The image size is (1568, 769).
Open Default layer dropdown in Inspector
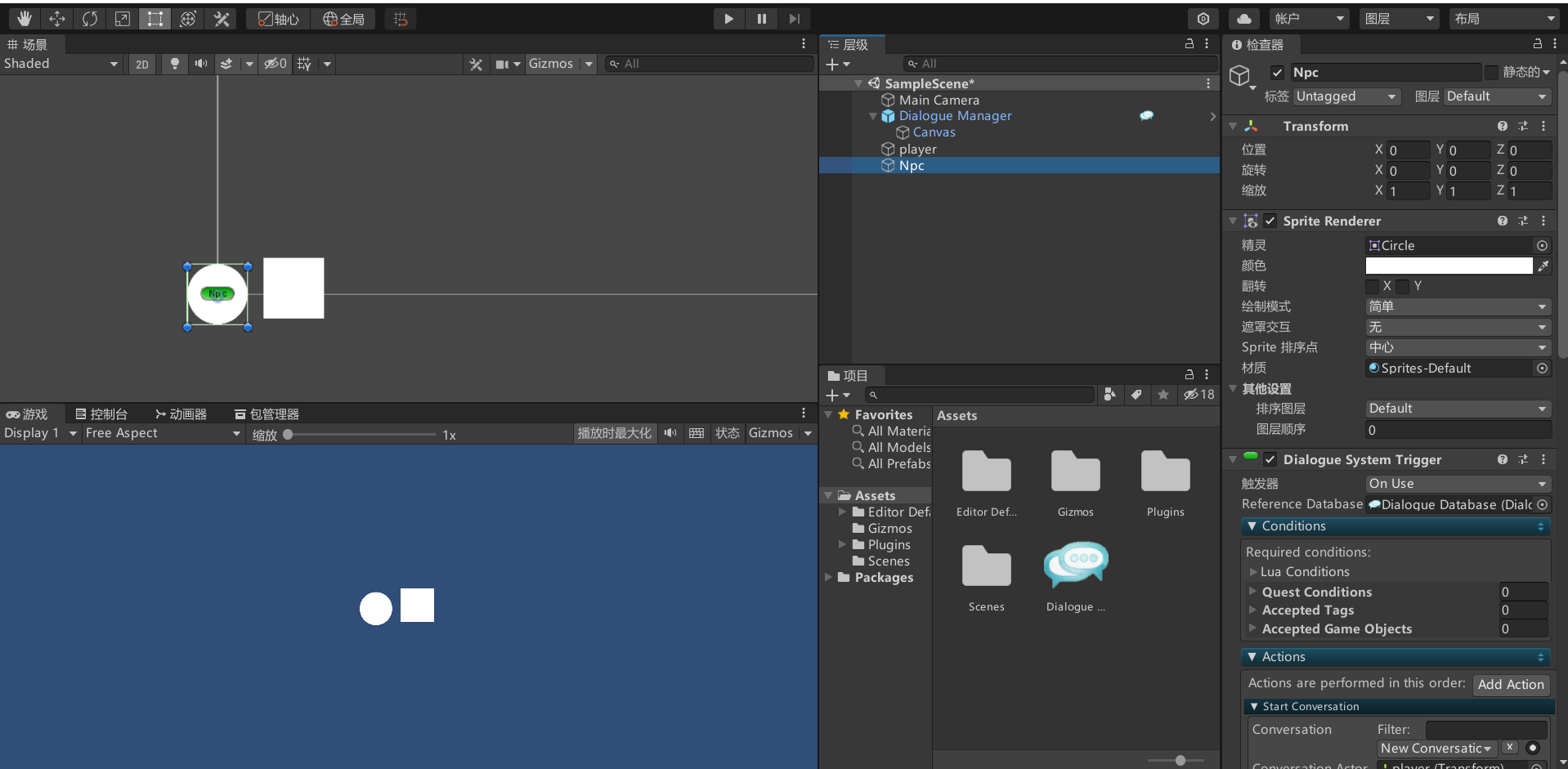[x=1497, y=96]
